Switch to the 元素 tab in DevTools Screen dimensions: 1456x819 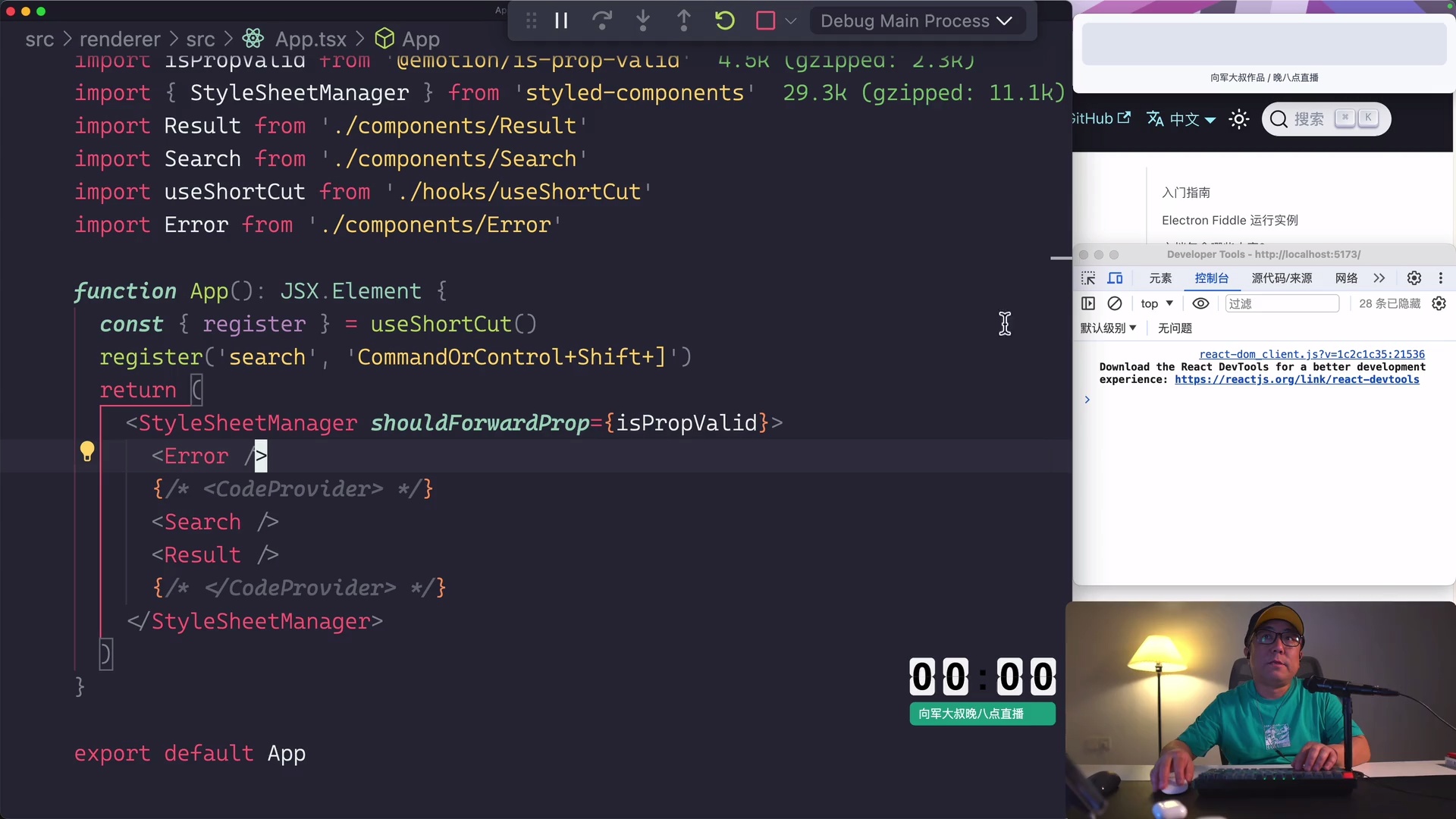click(1159, 278)
